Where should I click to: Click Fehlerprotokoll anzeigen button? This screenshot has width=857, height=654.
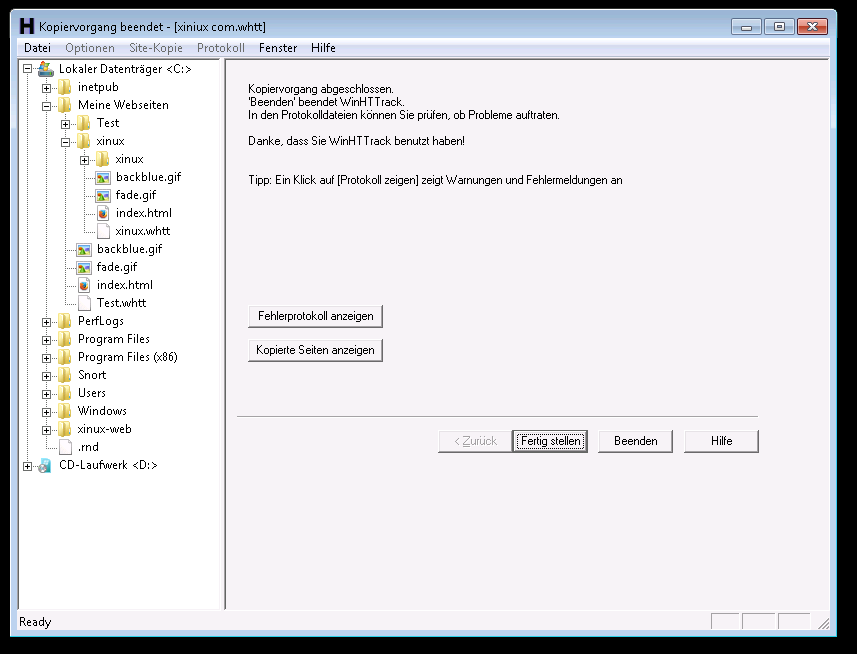pyautogui.click(x=315, y=316)
